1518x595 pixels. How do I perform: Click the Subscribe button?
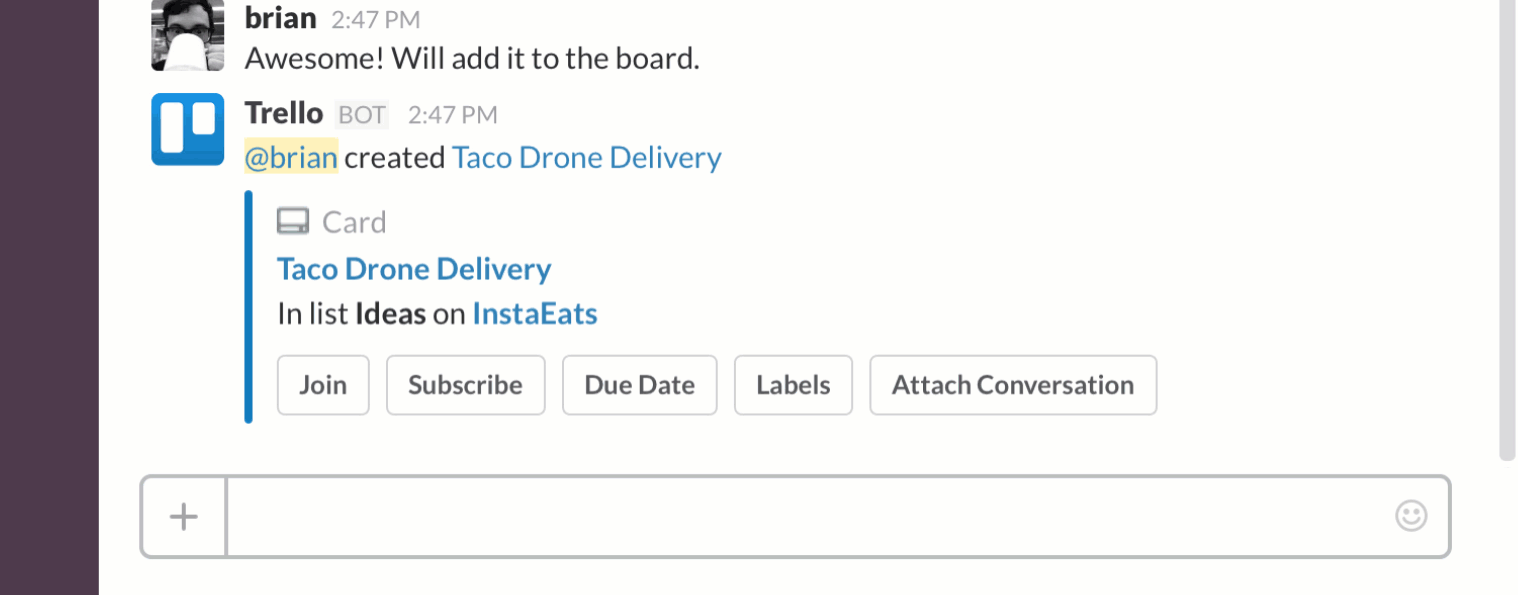(465, 385)
